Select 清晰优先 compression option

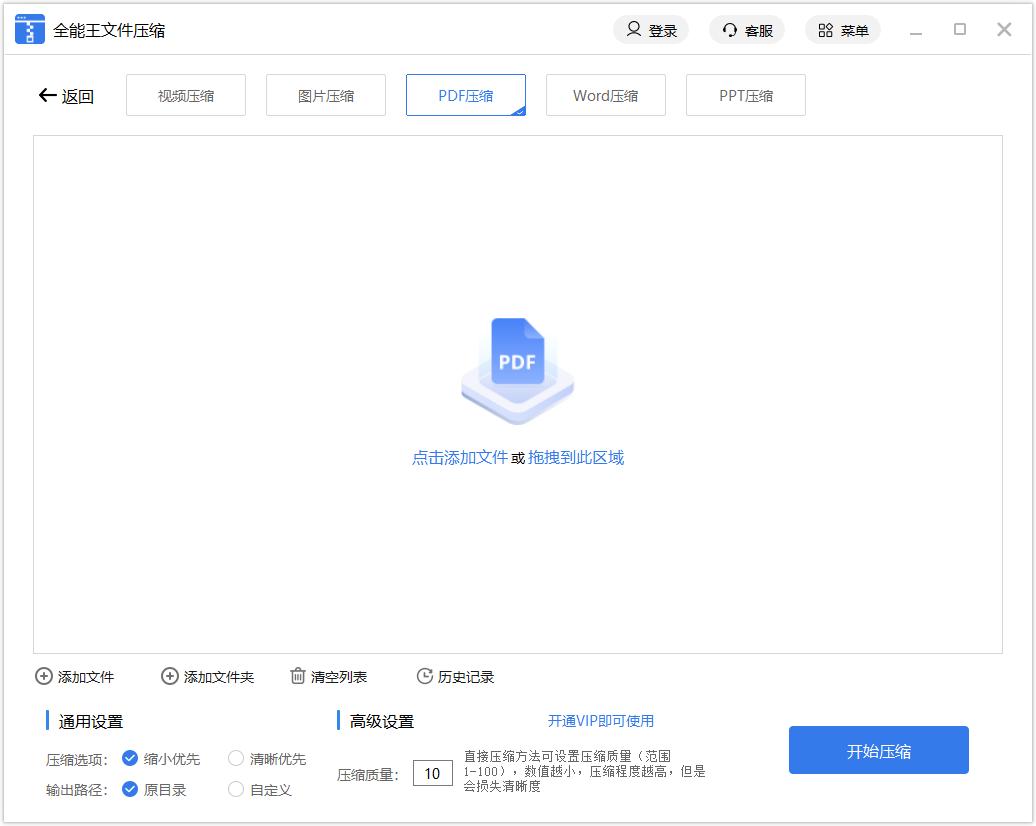click(x=236, y=759)
